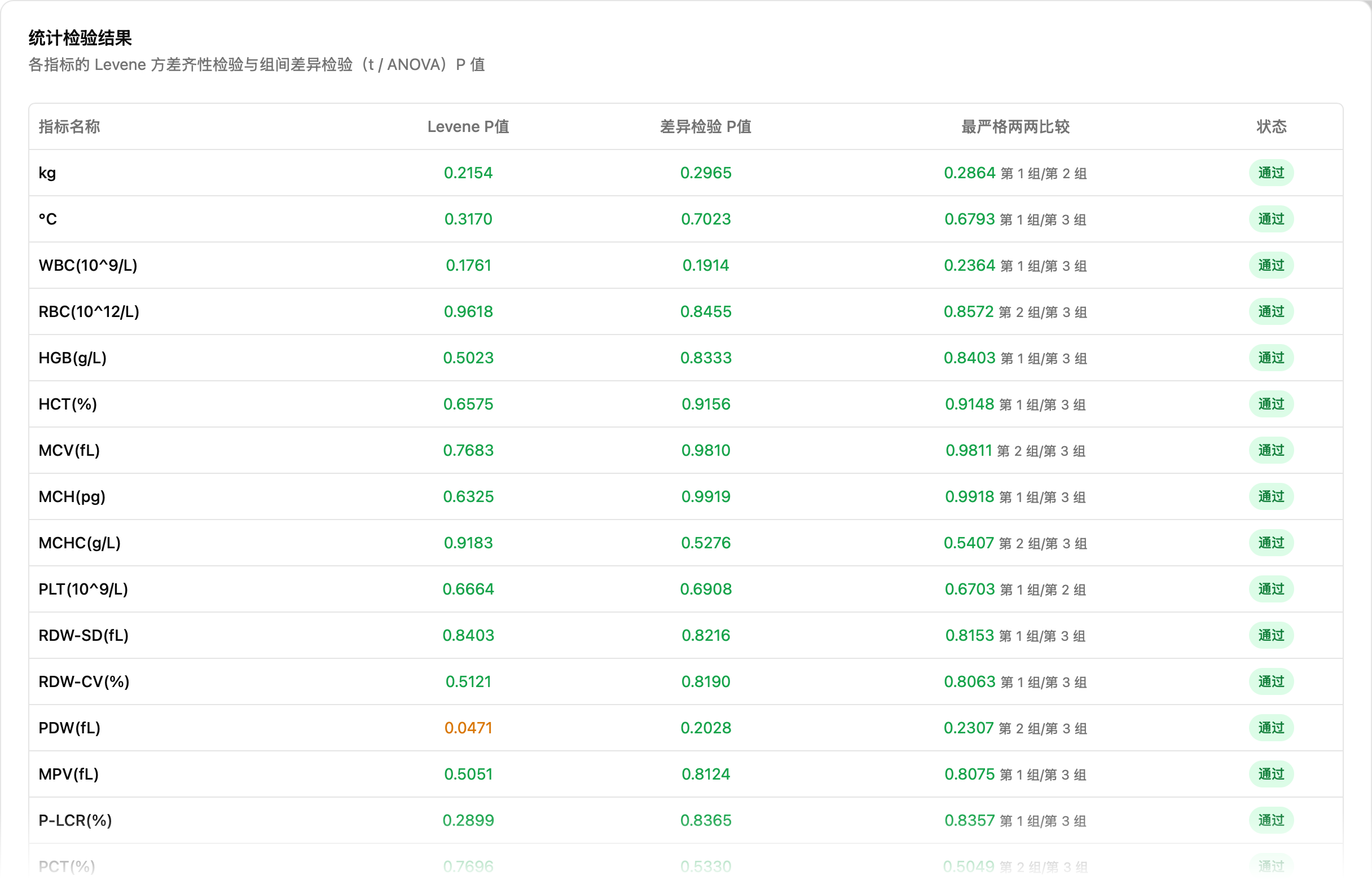
Task: Select the HGB(g/L) row name
Action: point(73,358)
